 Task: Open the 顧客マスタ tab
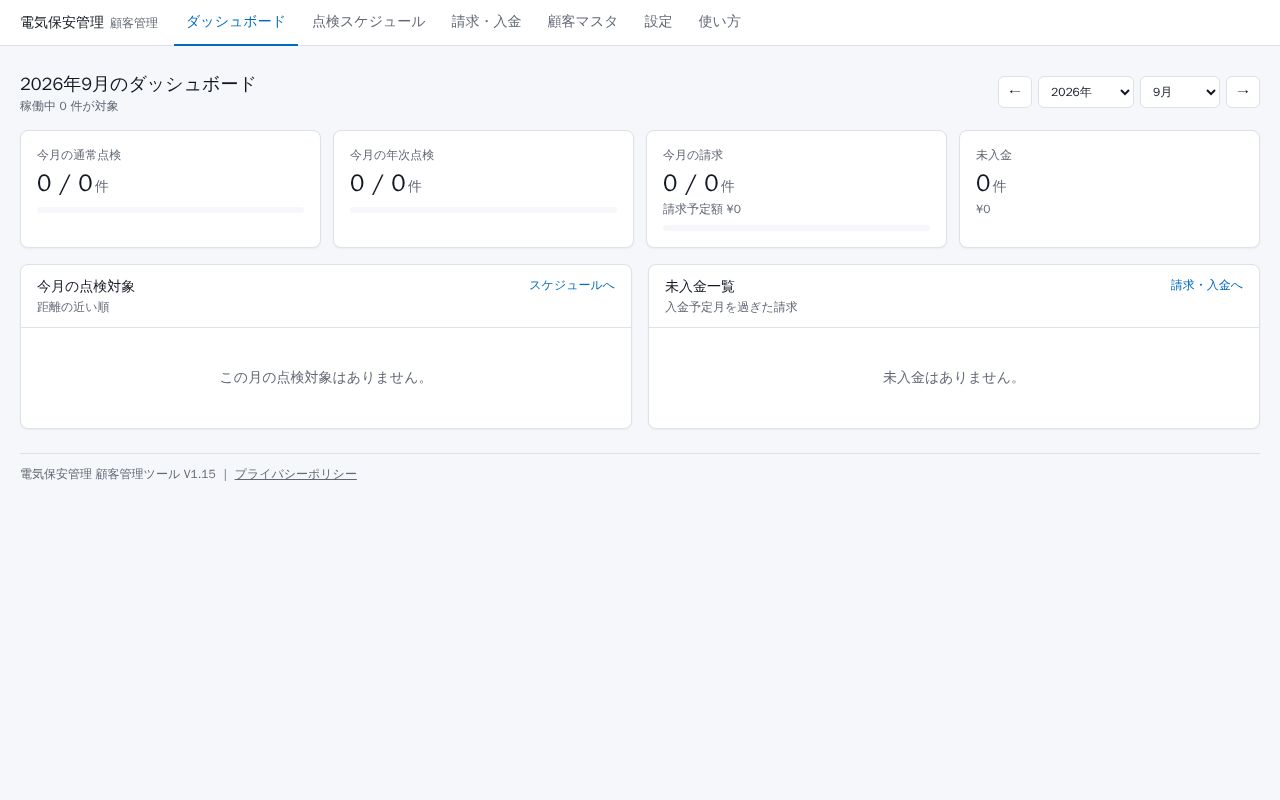click(583, 22)
